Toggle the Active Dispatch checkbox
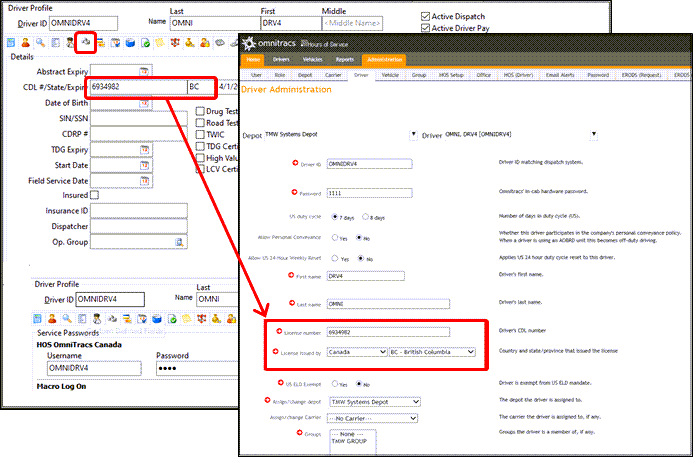 [x=425, y=16]
